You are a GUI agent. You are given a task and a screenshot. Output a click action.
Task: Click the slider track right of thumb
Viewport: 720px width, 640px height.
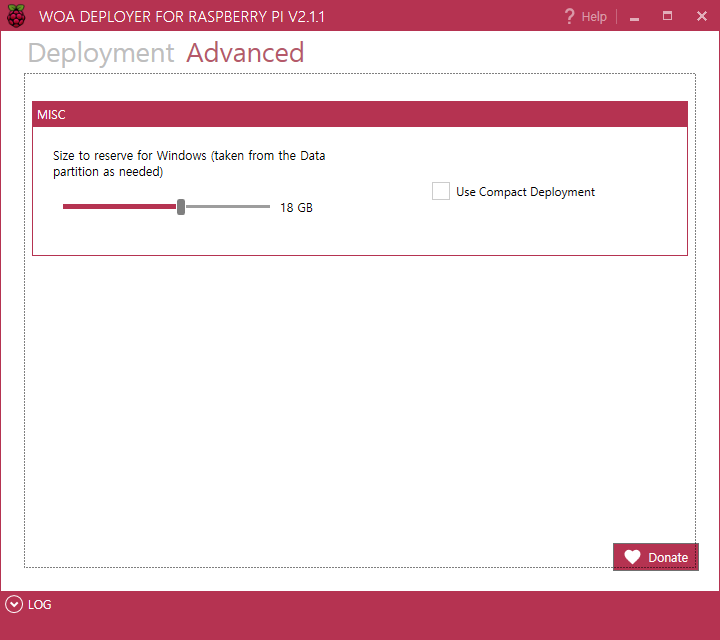(x=228, y=207)
